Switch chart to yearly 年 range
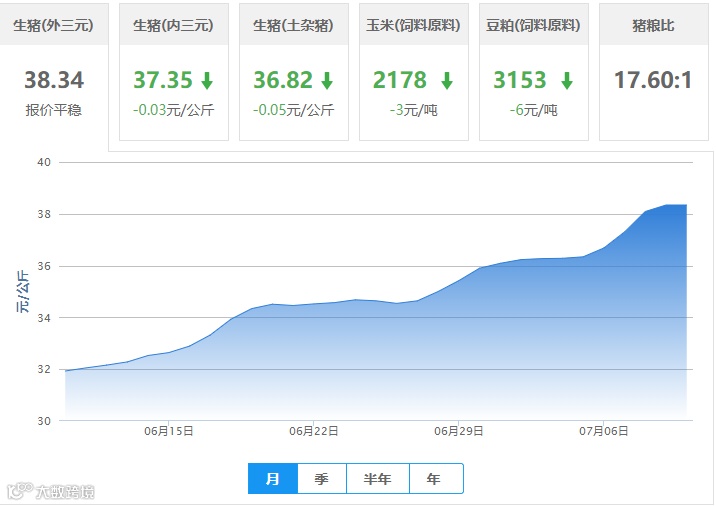716x506 pixels. 437,479
